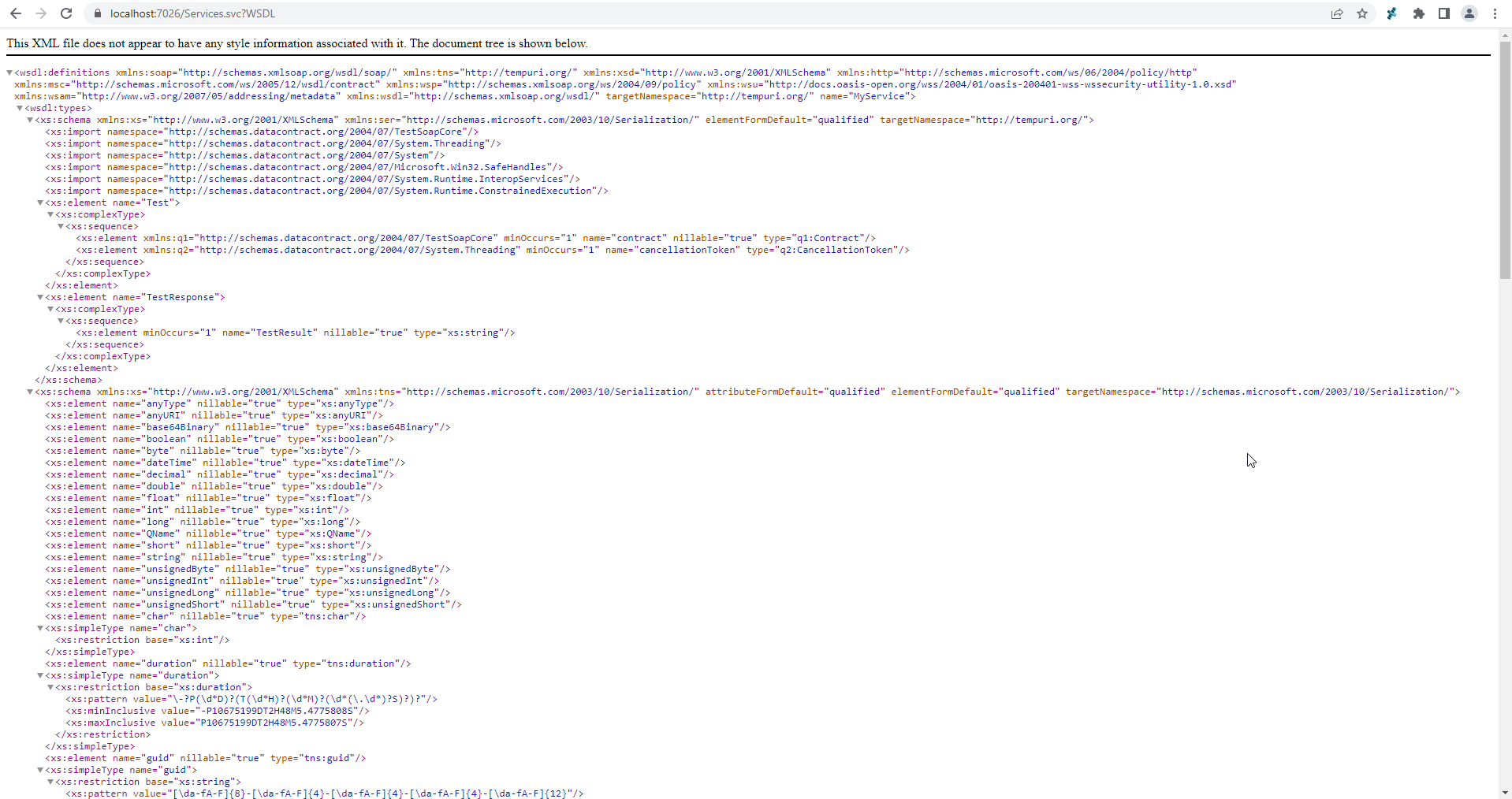Click the 'This XML file does not appear' notice
1512x799 pixels.
pyautogui.click(x=297, y=43)
